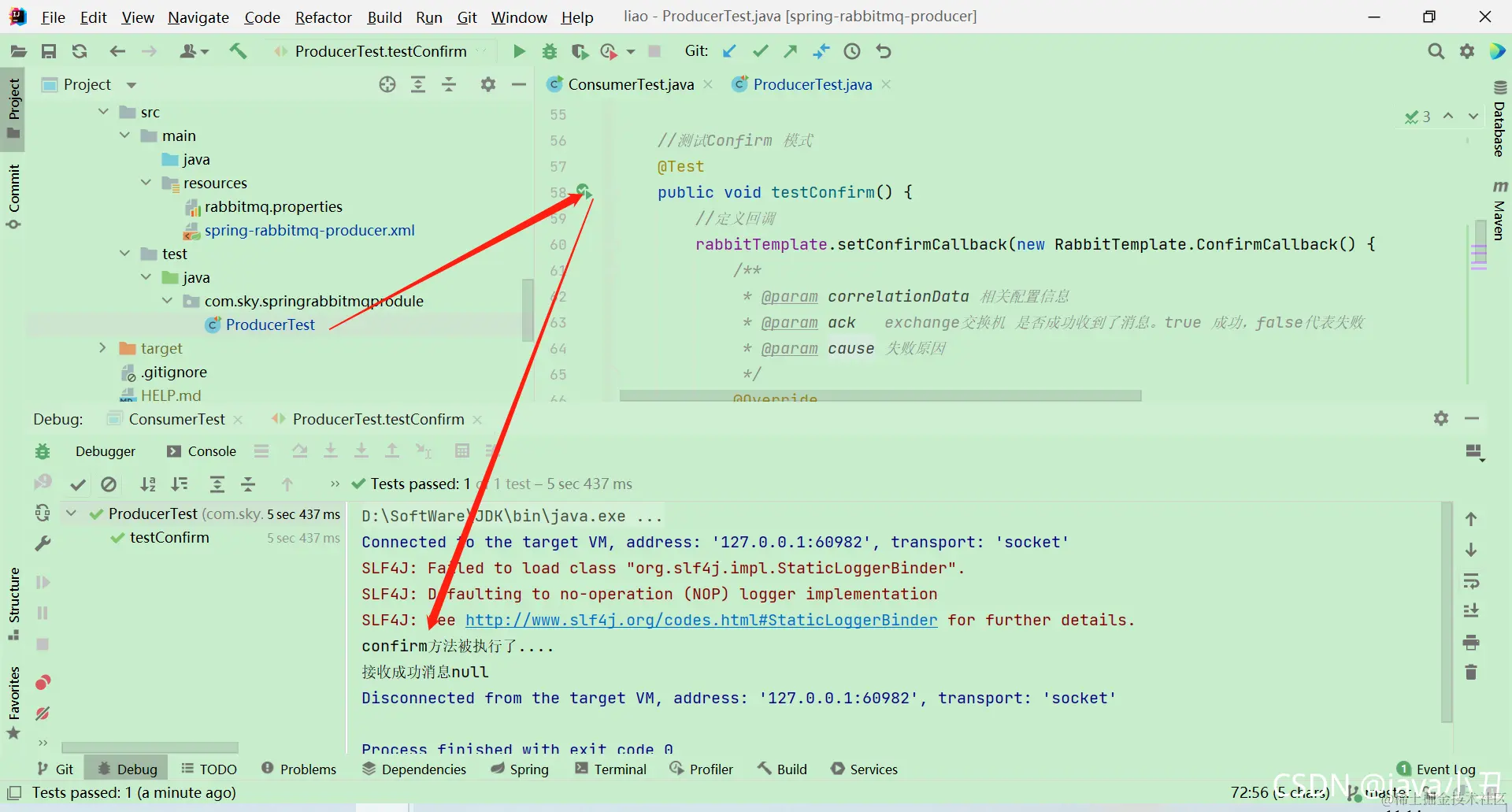Image resolution: width=1512 pixels, height=812 pixels.
Task: Open IDE settings gear in main toolbar
Action: click(x=1467, y=51)
